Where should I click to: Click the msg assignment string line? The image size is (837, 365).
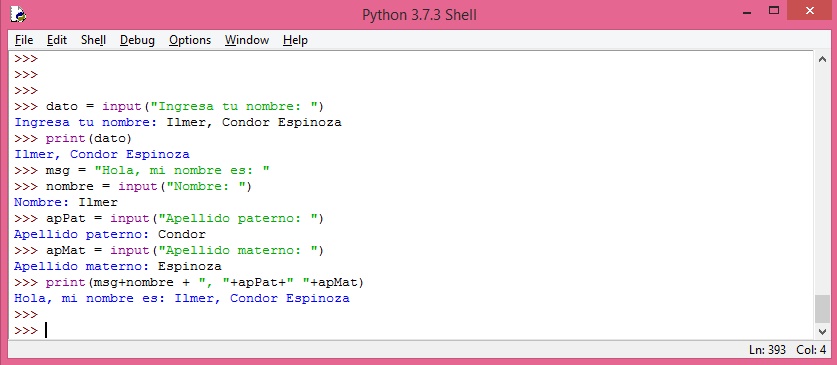[x=158, y=170]
